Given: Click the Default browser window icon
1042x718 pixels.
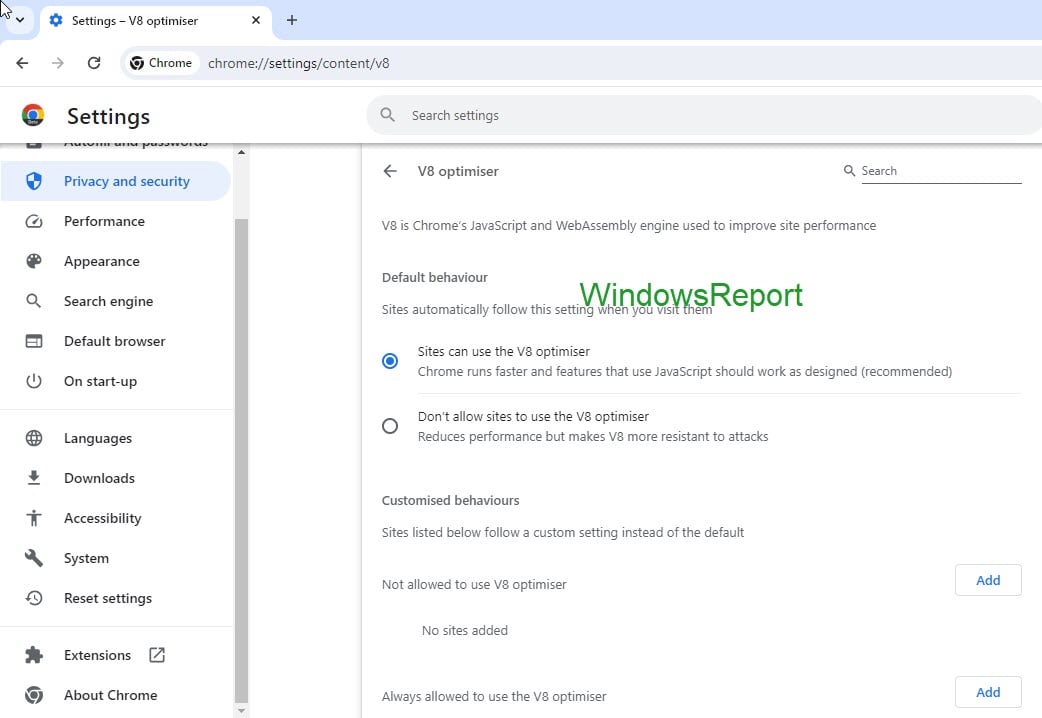Looking at the screenshot, I should click(34, 341).
